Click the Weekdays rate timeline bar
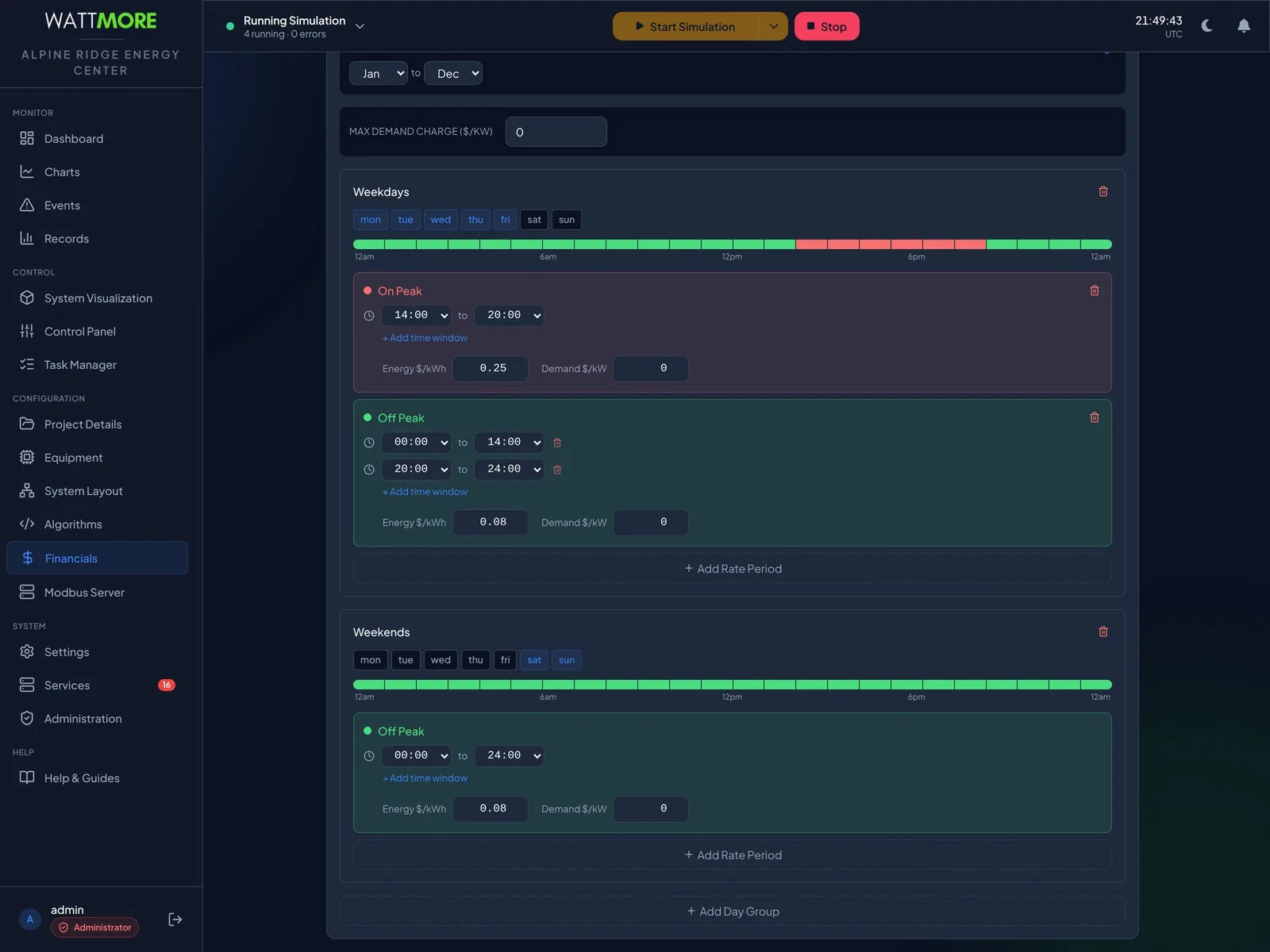The height and width of the screenshot is (952, 1270). click(x=733, y=244)
